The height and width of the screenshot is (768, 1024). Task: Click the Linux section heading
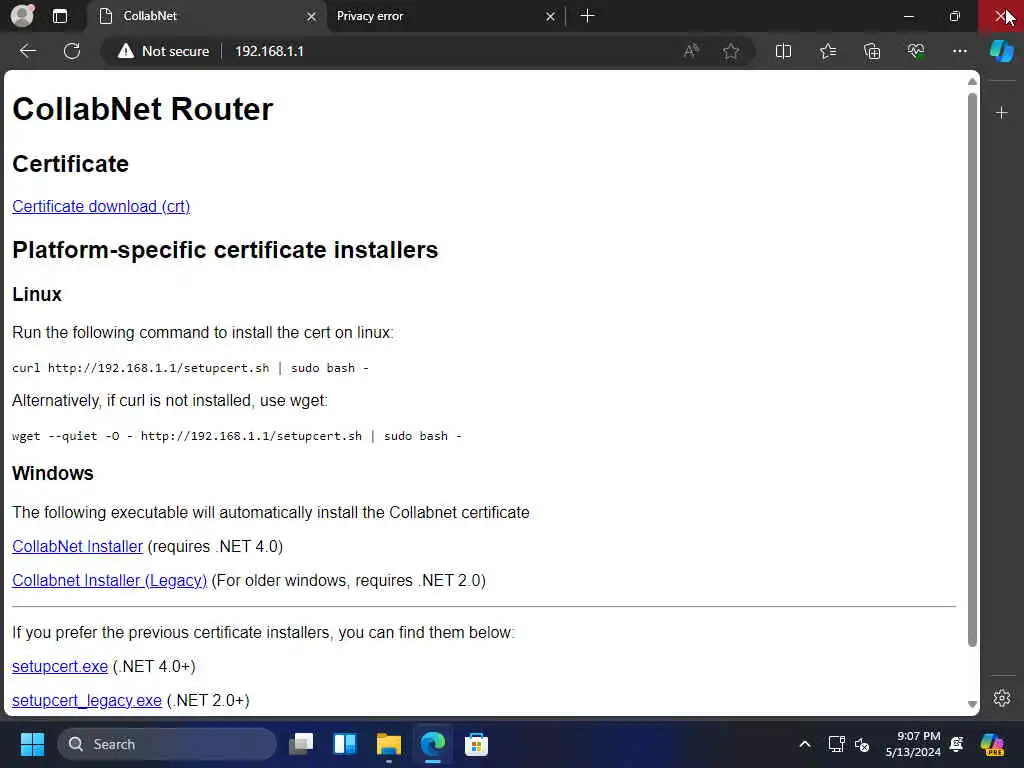pos(37,295)
